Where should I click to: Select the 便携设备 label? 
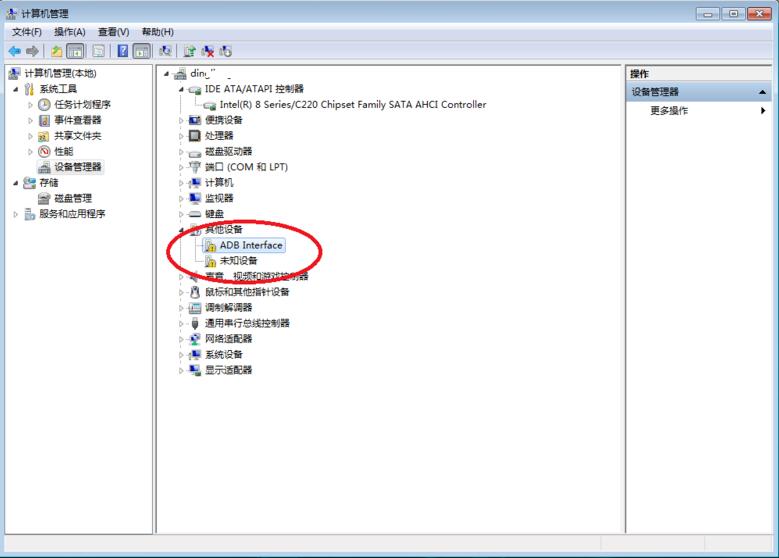(224, 120)
